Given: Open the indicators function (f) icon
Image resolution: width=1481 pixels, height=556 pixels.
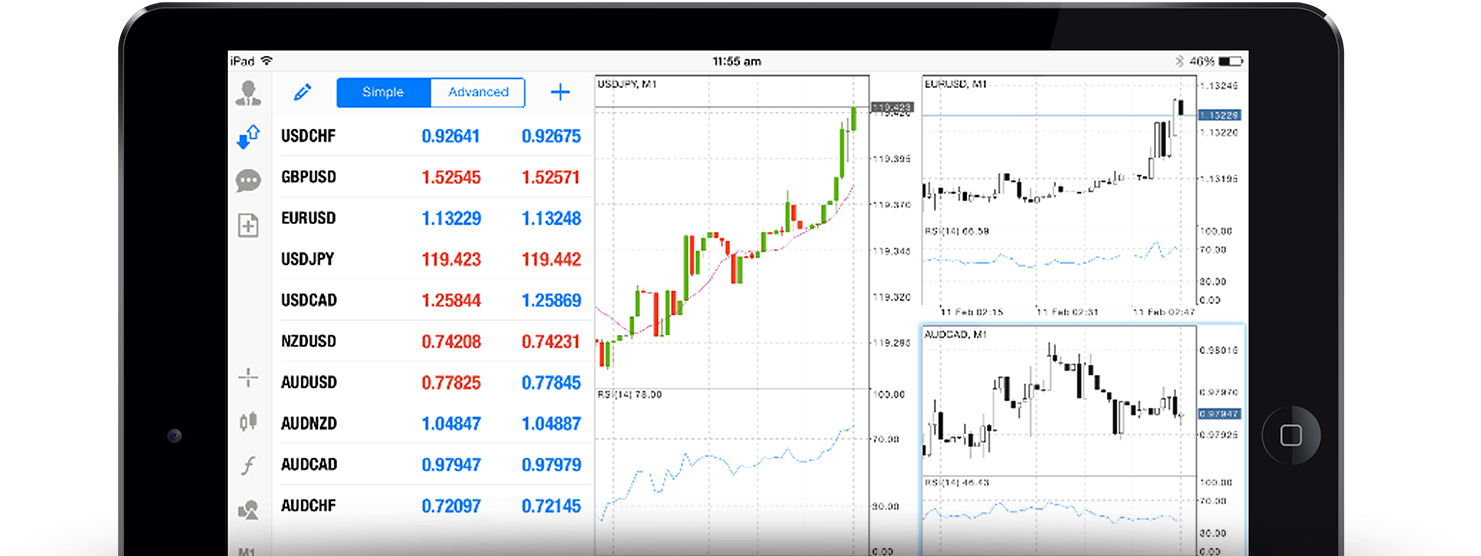Looking at the screenshot, I should 248,466.
